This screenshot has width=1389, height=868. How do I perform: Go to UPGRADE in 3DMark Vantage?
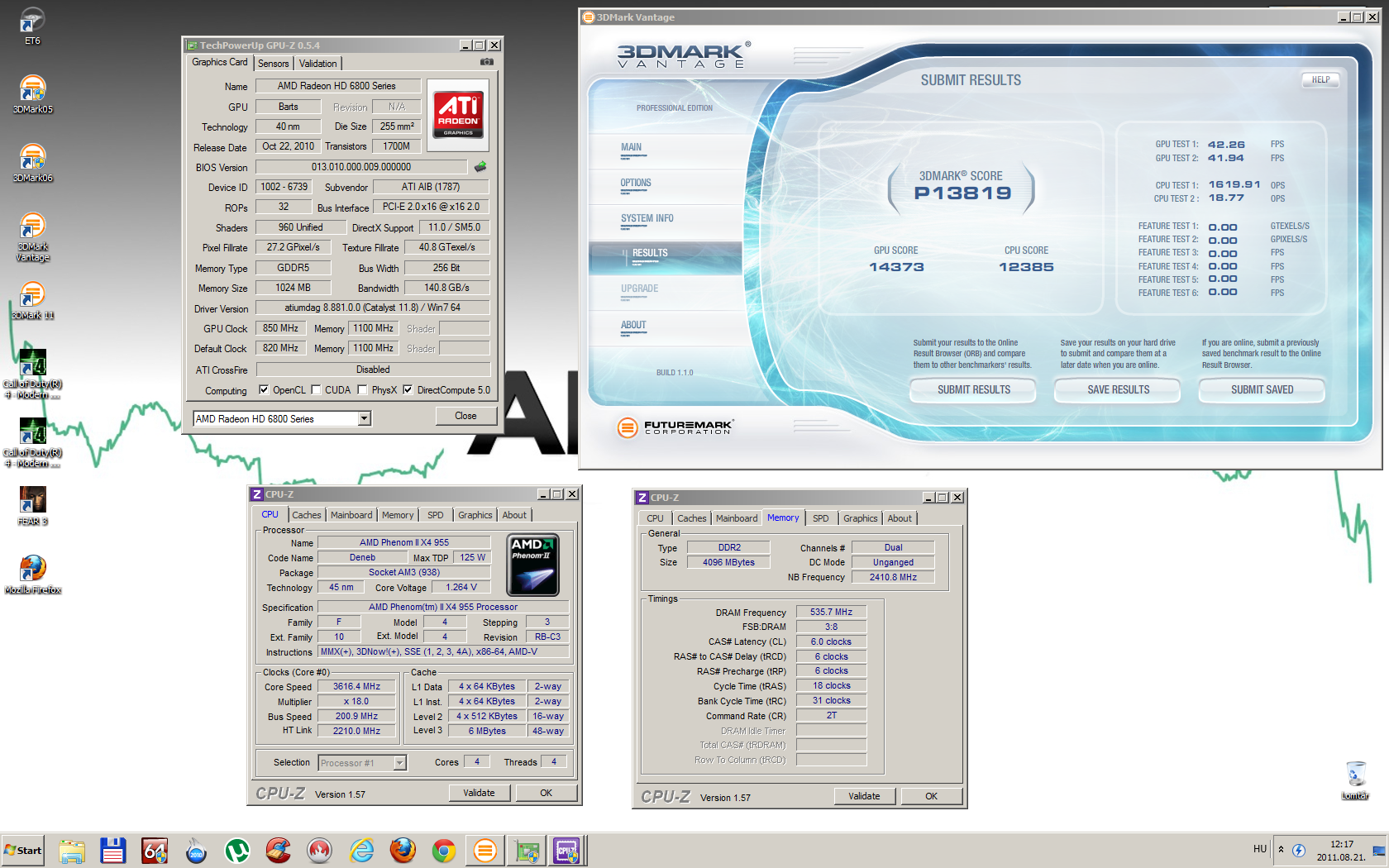pos(640,289)
